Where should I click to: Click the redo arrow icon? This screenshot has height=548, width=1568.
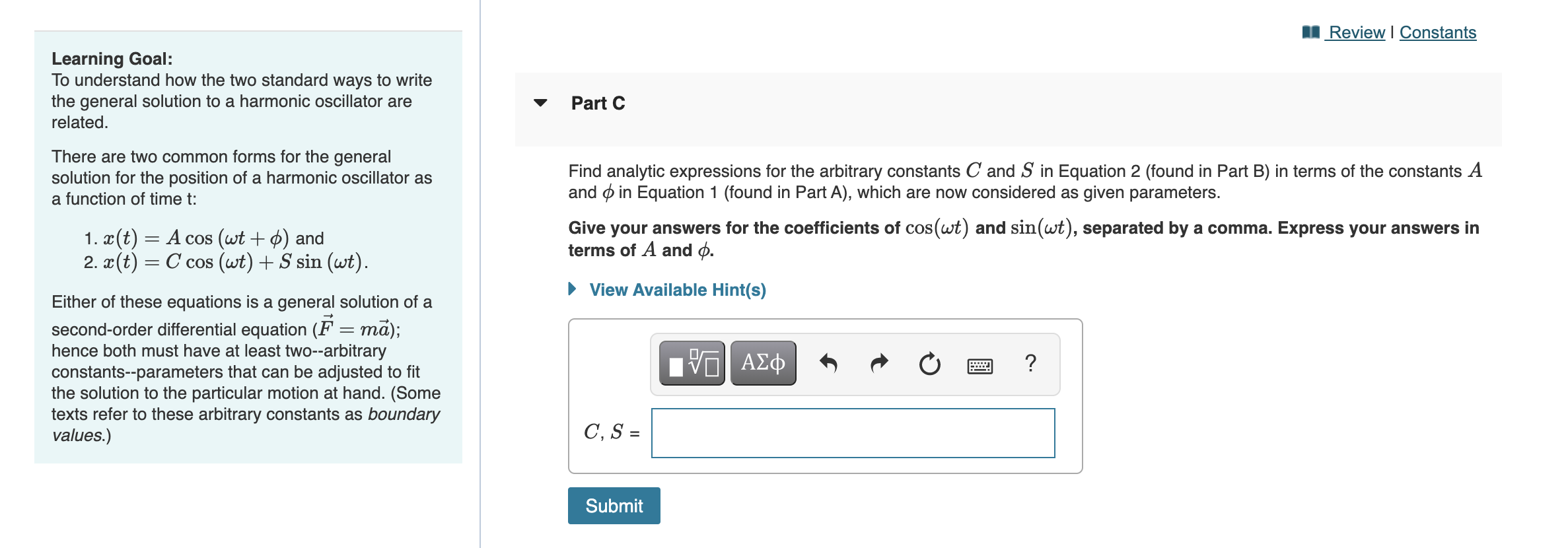click(x=879, y=363)
